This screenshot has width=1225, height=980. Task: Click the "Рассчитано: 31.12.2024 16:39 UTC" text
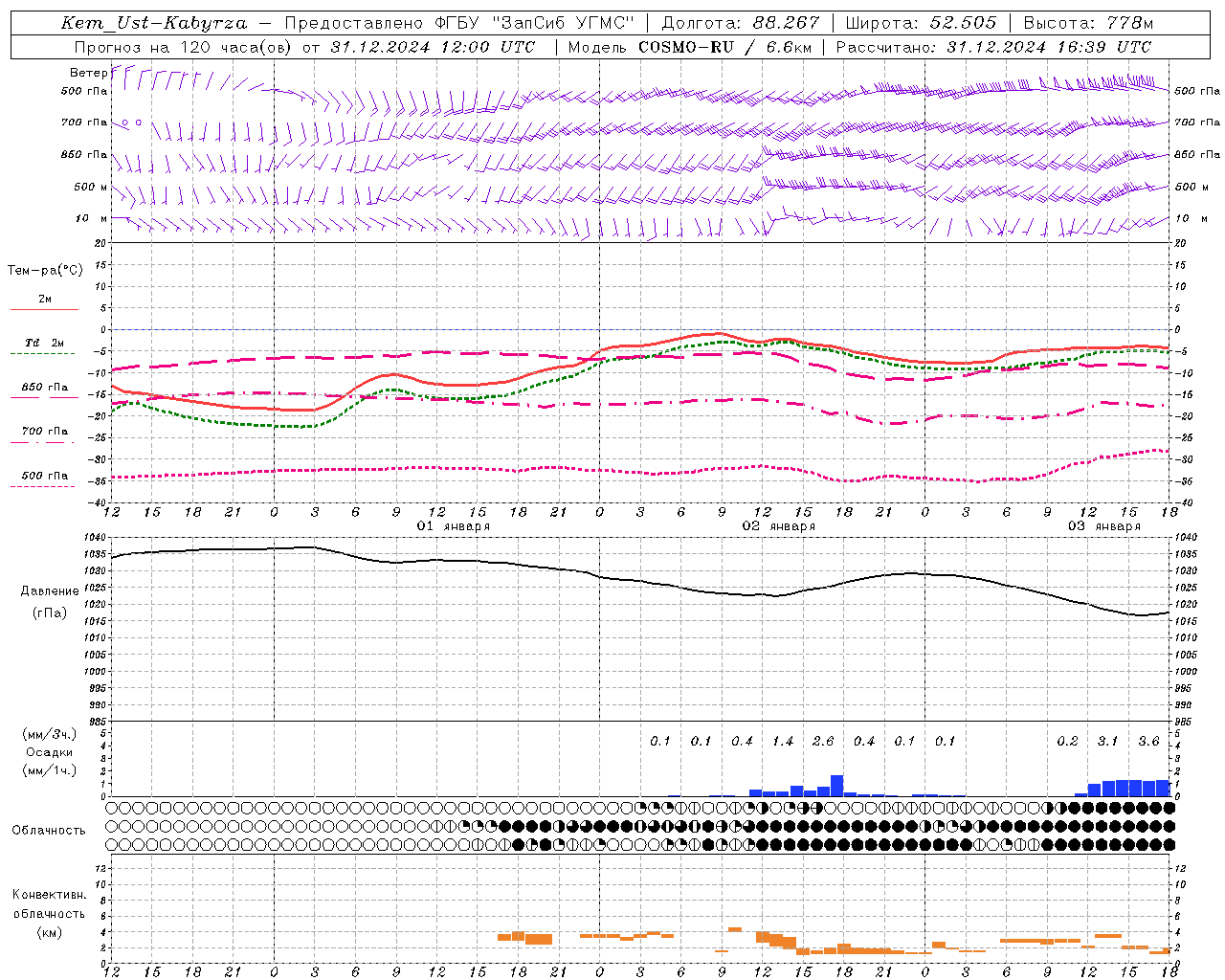993,47
